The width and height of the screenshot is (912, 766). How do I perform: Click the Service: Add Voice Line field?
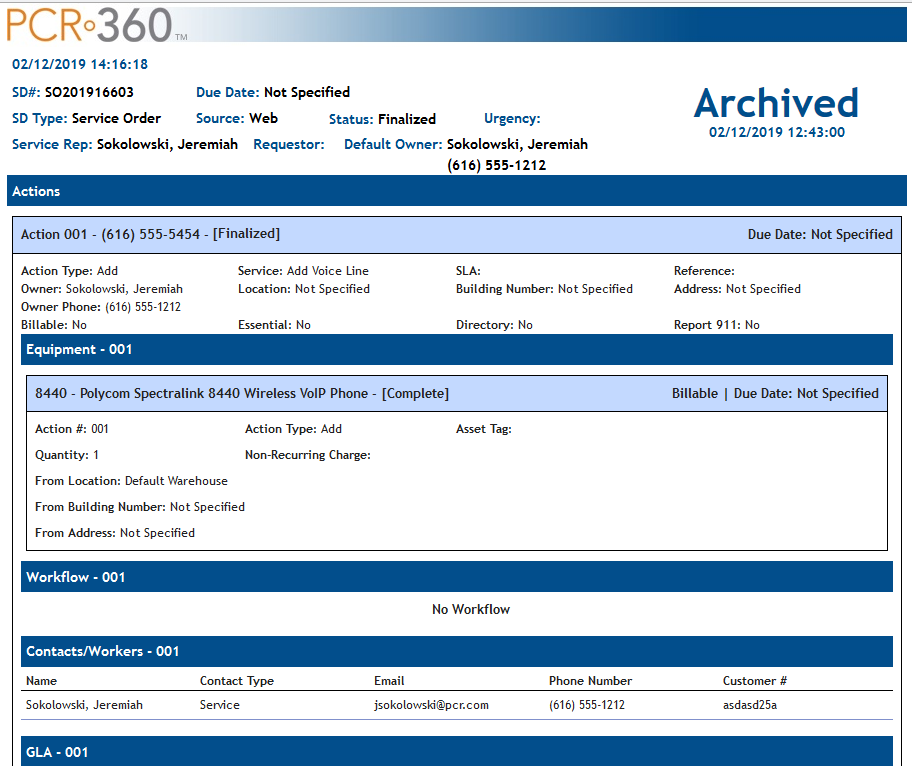303,270
